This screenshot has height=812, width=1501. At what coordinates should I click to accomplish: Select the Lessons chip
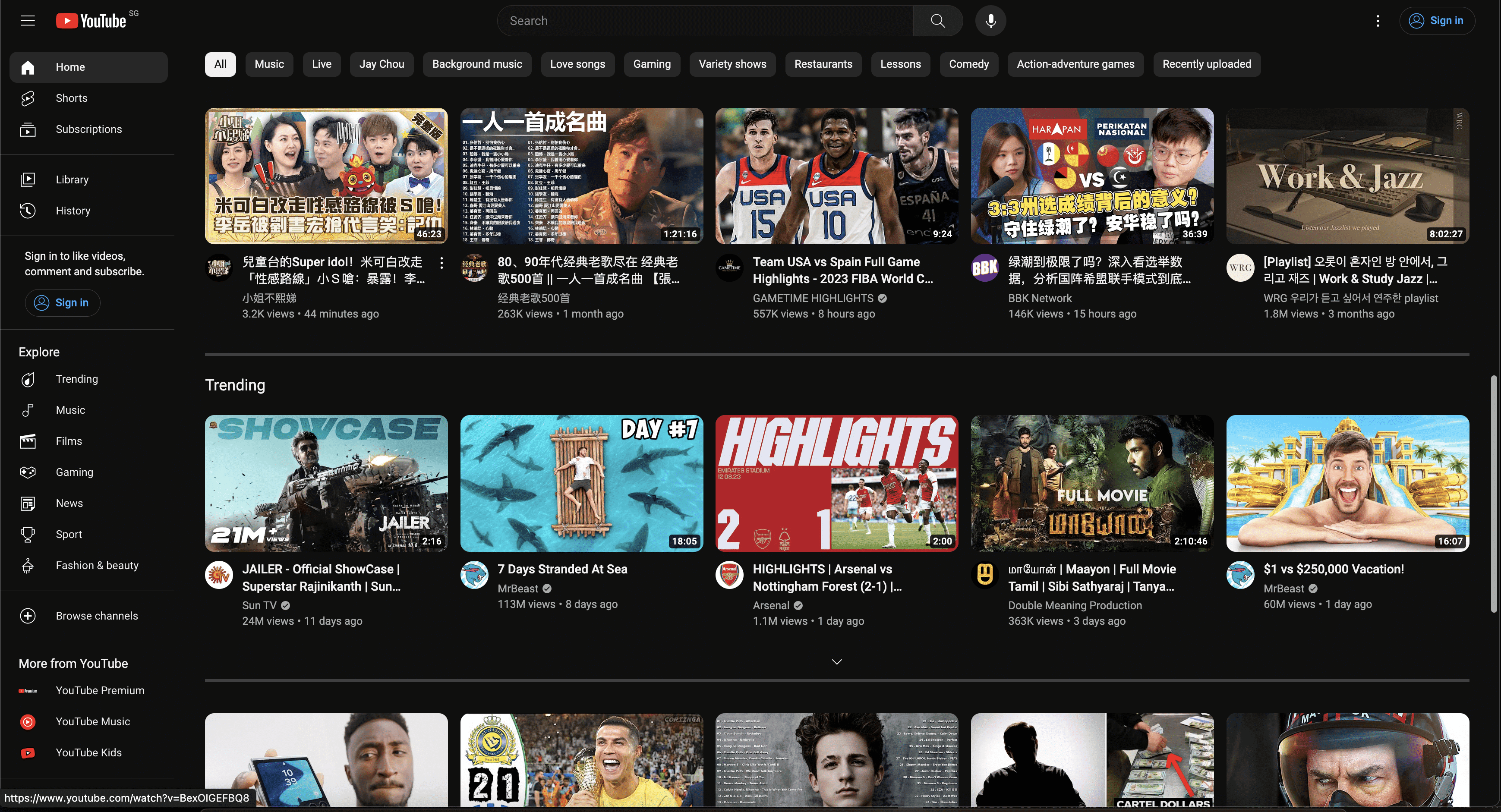[x=901, y=64]
